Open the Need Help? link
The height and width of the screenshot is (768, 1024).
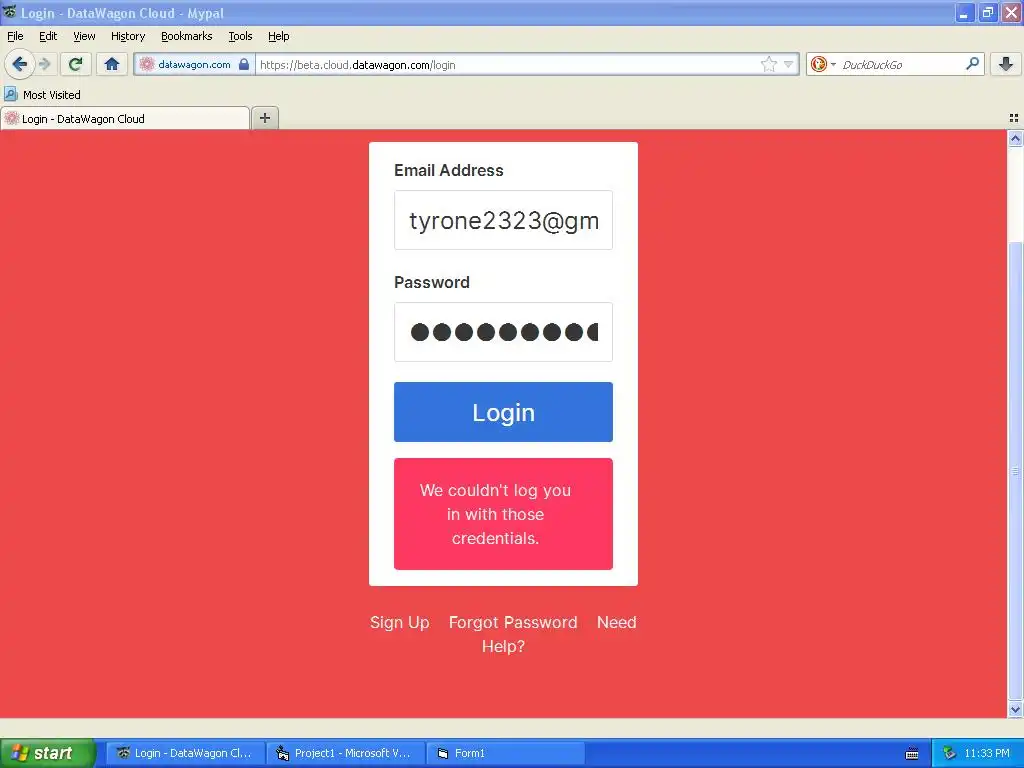coord(559,634)
